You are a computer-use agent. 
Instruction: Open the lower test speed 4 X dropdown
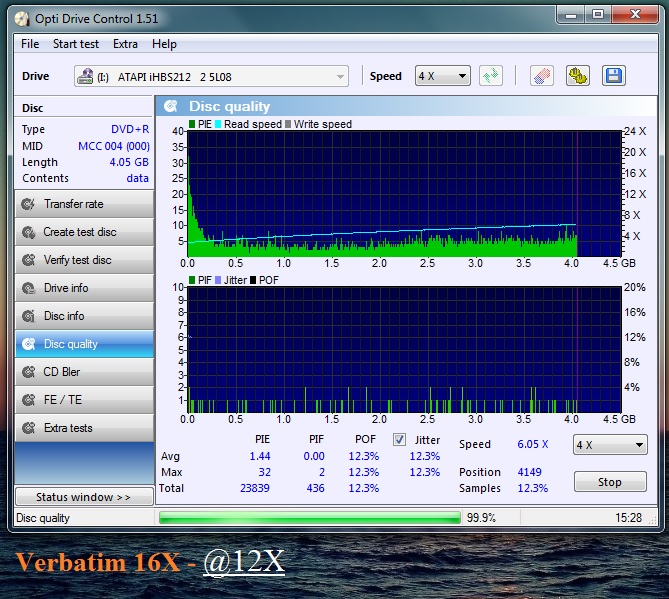[610, 445]
